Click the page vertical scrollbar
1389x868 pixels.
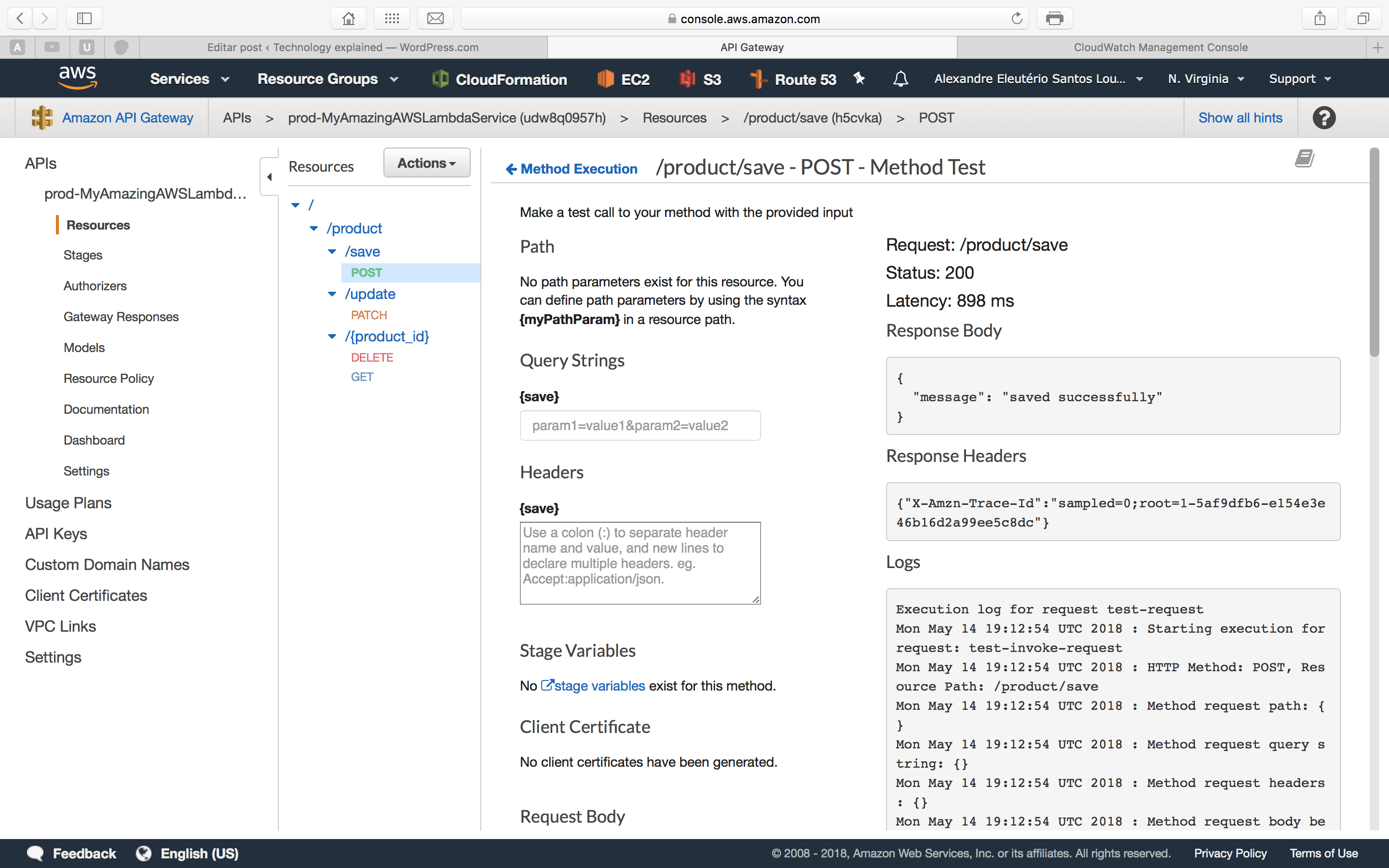pos(1374,253)
